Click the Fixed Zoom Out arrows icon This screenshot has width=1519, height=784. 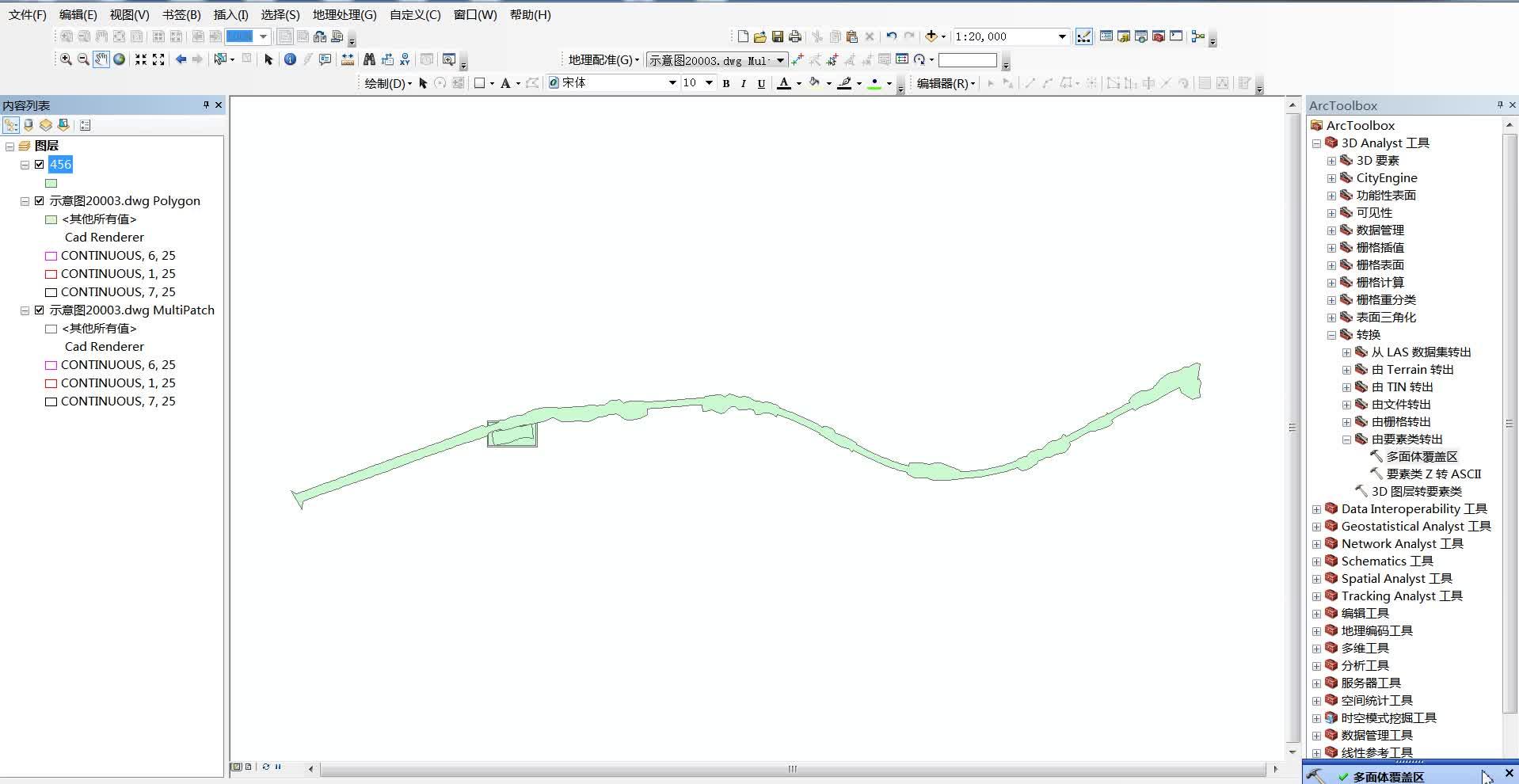coord(158,59)
